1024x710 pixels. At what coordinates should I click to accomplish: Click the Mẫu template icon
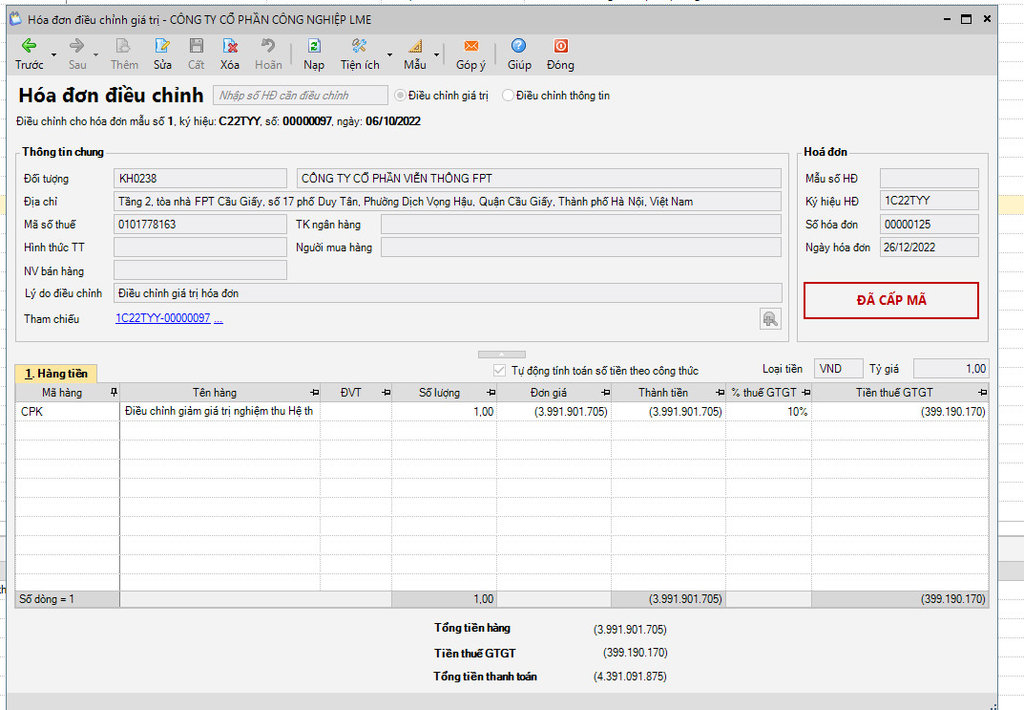coord(415,46)
